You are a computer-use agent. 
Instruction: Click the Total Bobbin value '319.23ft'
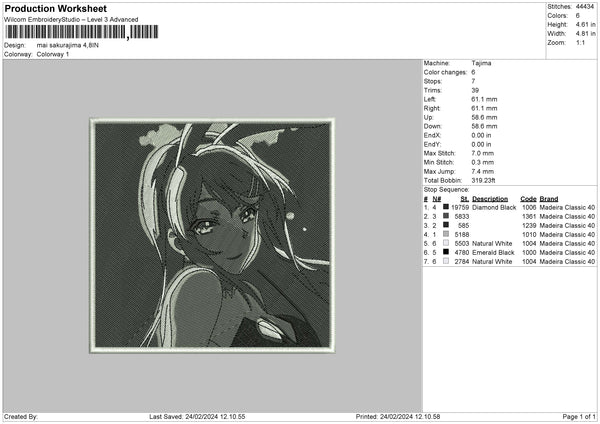tap(483, 180)
